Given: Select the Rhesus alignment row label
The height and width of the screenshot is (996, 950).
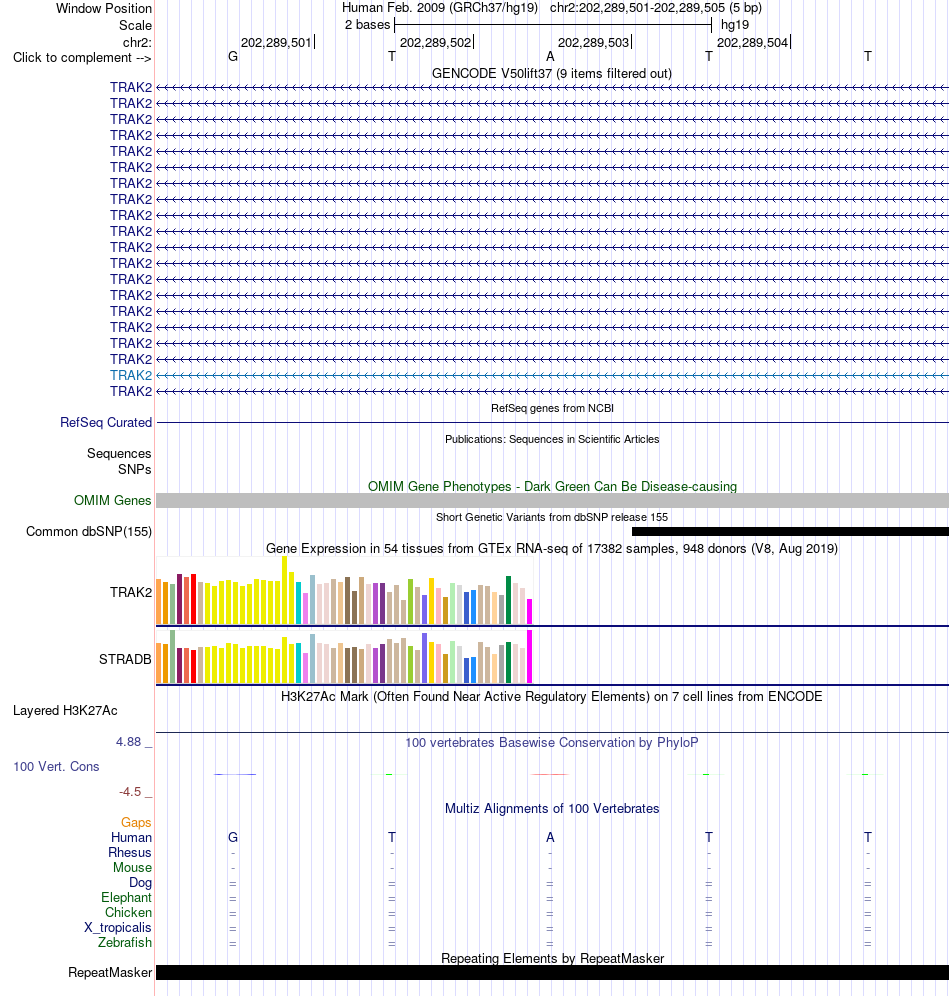Looking at the screenshot, I should (x=130, y=852).
